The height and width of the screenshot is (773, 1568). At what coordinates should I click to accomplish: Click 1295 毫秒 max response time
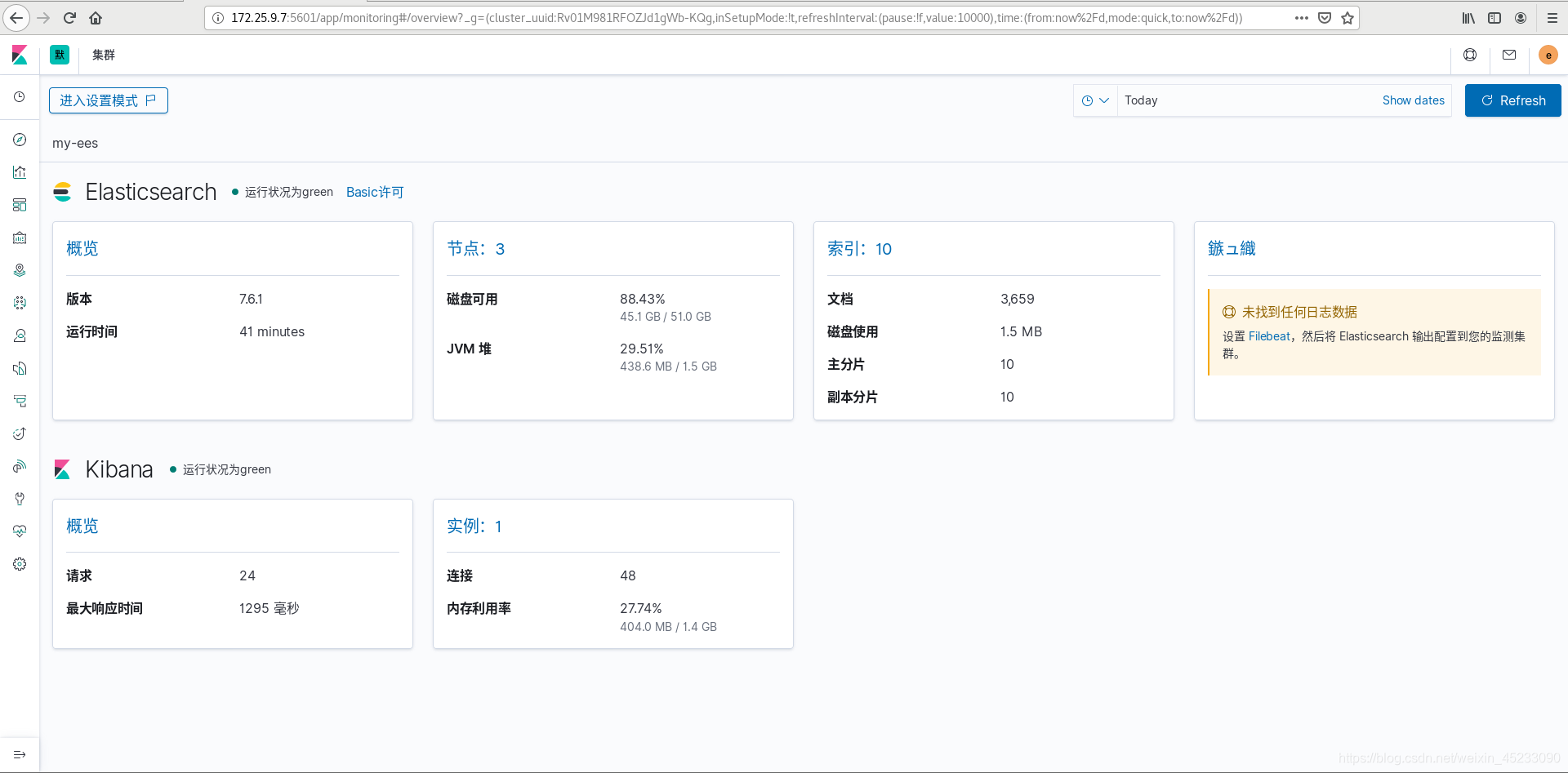[269, 608]
